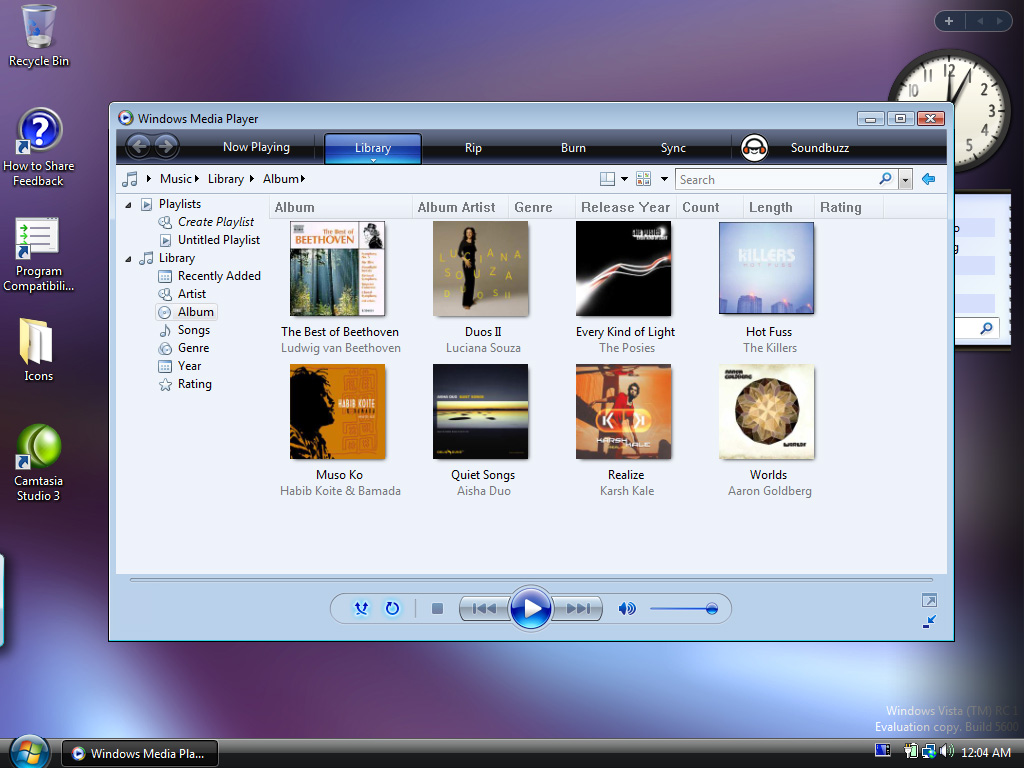1024x768 pixels.
Task: Open the Burn tab
Action: pyautogui.click(x=573, y=146)
